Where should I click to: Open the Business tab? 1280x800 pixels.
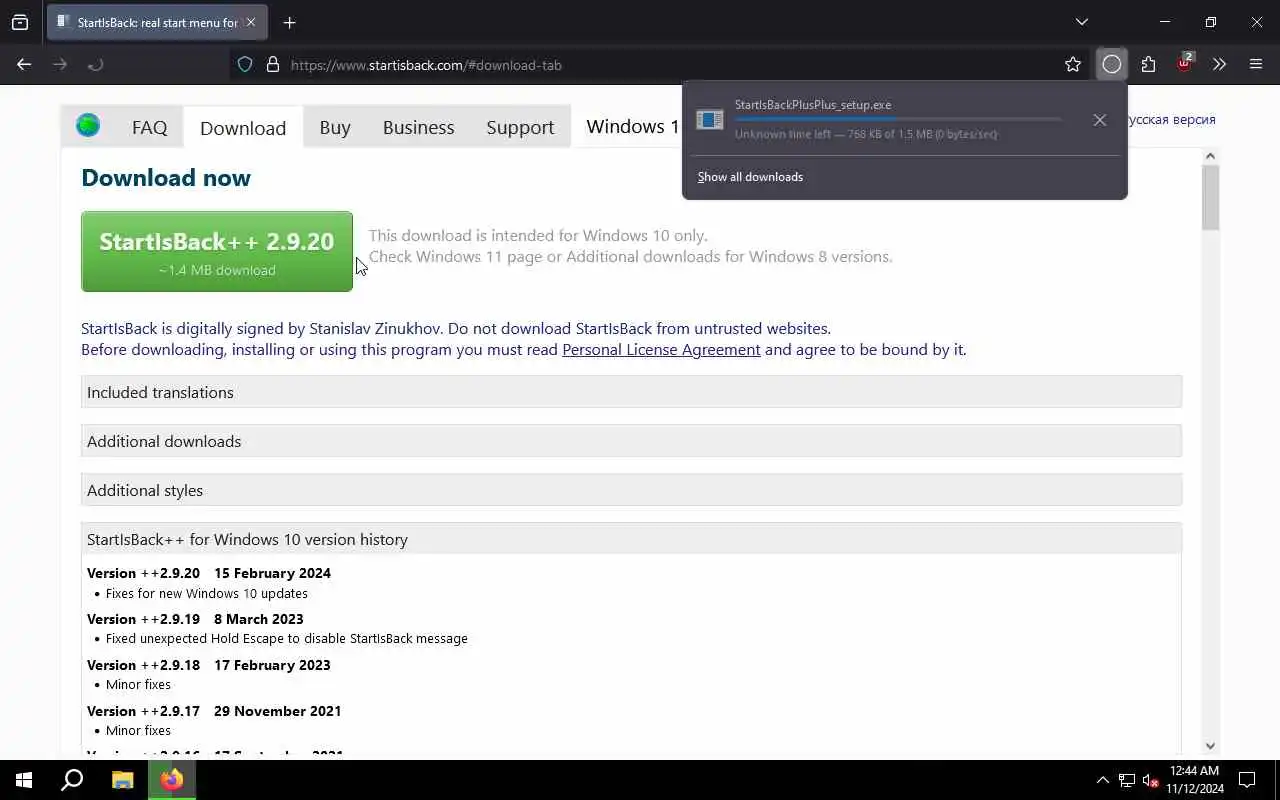418,127
